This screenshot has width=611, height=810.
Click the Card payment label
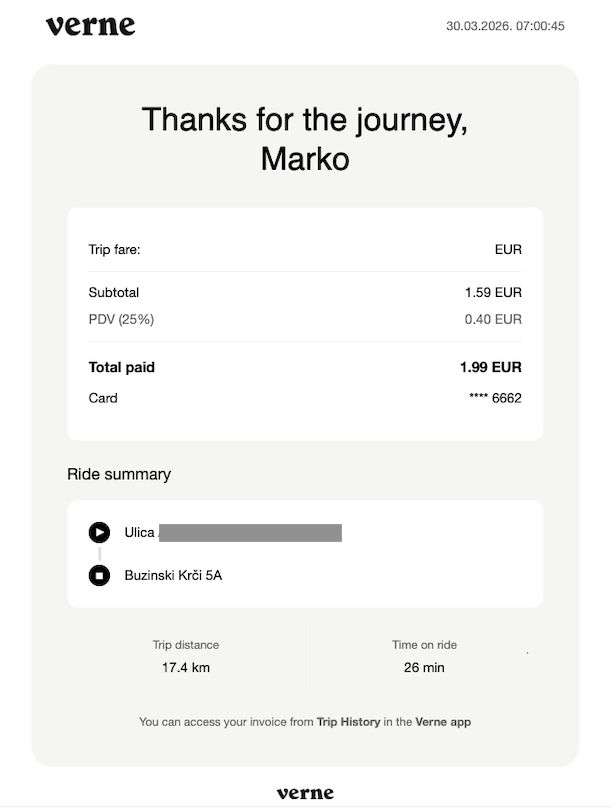click(x=103, y=398)
